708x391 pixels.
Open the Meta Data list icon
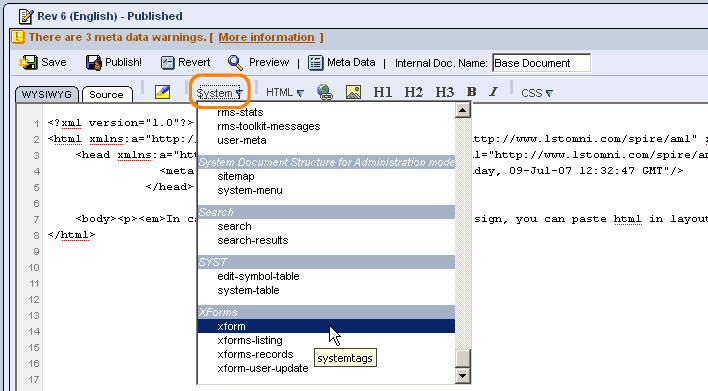tap(316, 62)
